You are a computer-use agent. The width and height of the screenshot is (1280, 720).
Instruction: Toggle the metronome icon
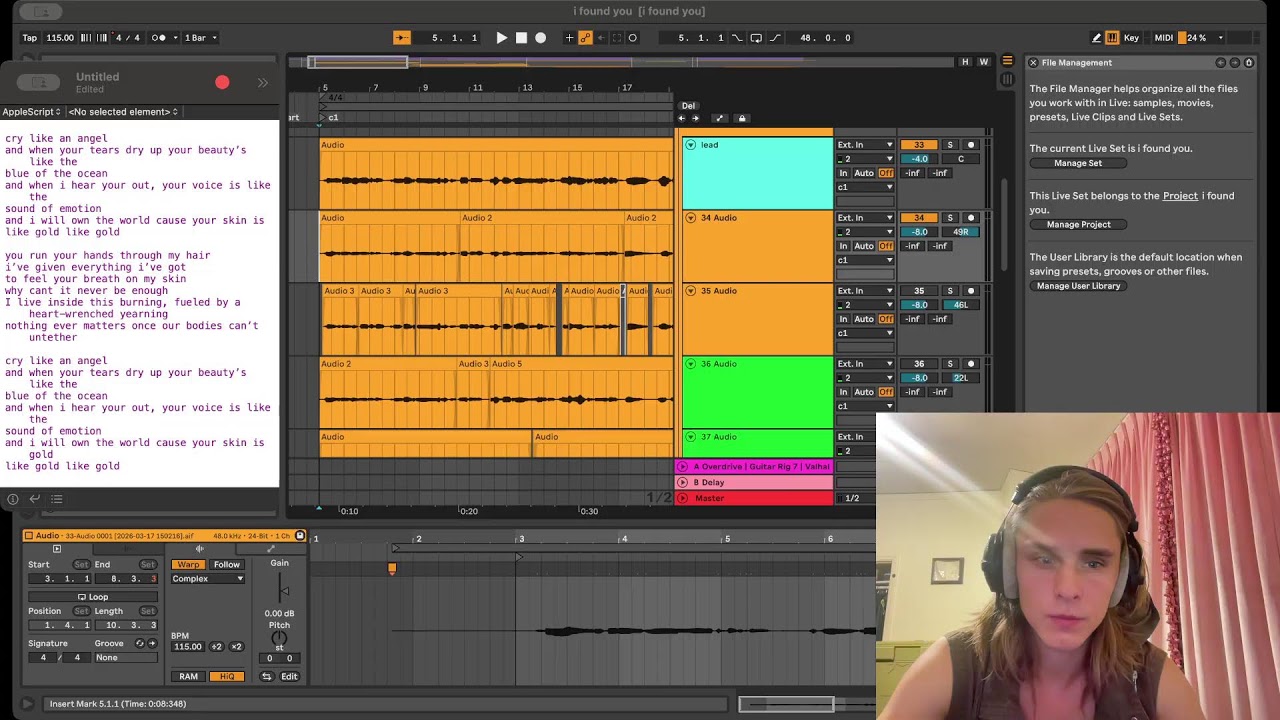[x=158, y=38]
